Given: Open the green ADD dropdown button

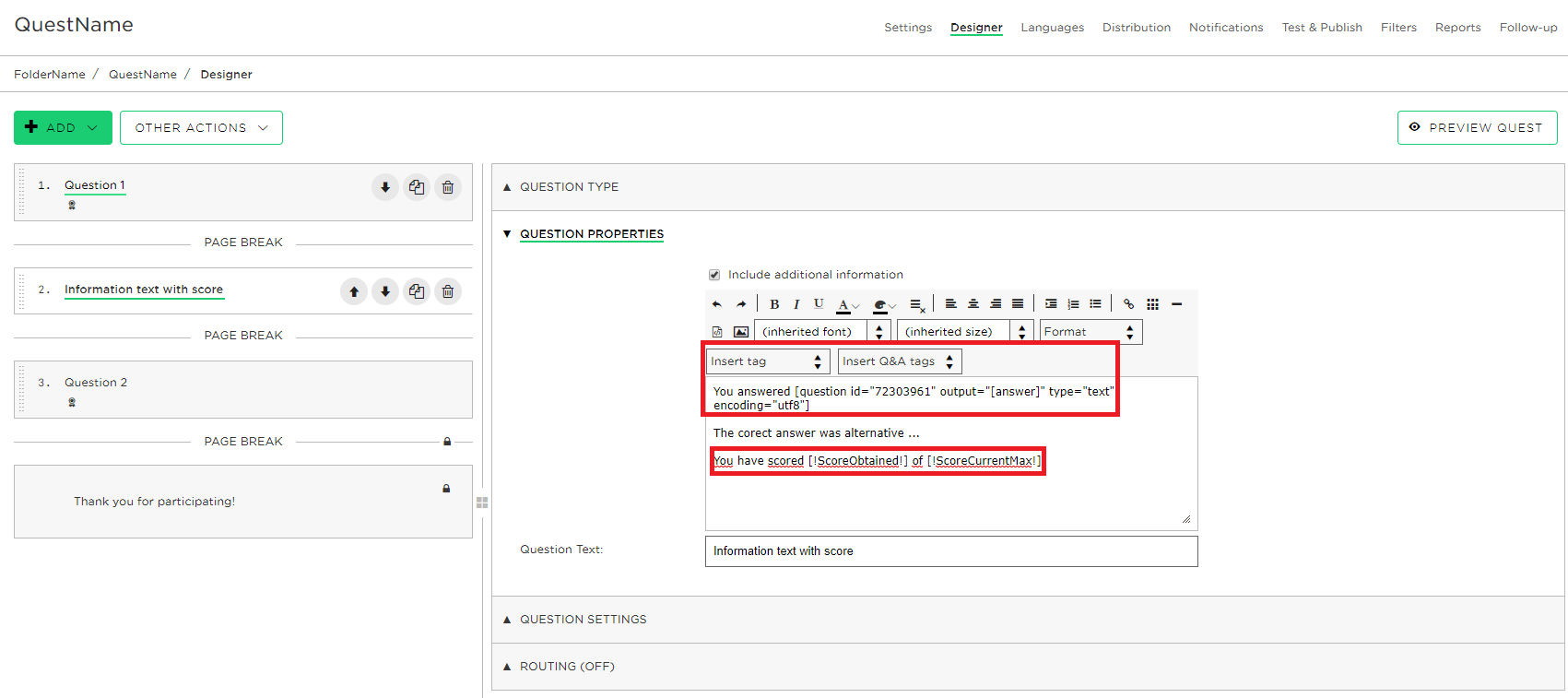Looking at the screenshot, I should 63,128.
